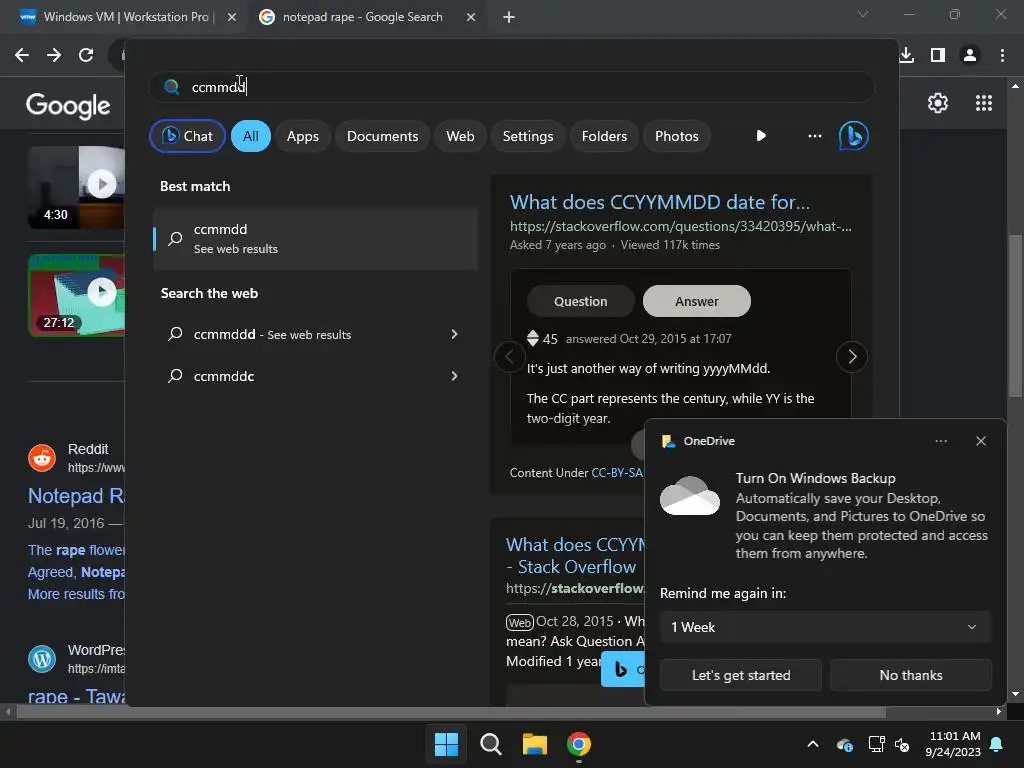The image size is (1024, 768).
Task: Click the horizontal scrollbar of Google page
Action: [451, 712]
